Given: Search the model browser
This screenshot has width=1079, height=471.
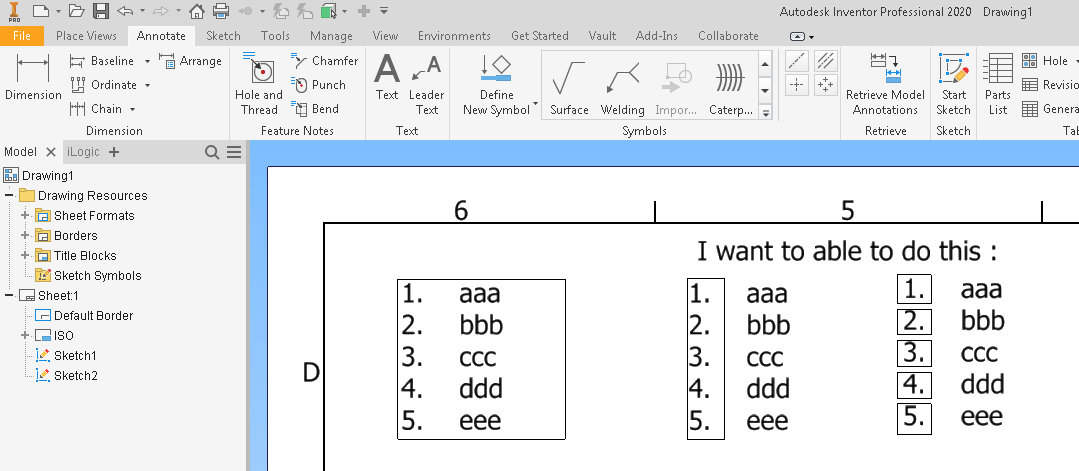Looking at the screenshot, I should point(212,152).
